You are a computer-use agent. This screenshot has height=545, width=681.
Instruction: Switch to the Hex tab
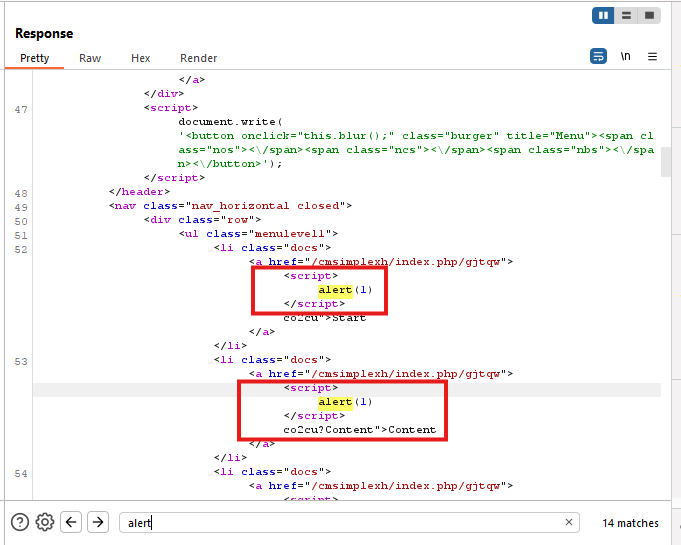coord(141,58)
